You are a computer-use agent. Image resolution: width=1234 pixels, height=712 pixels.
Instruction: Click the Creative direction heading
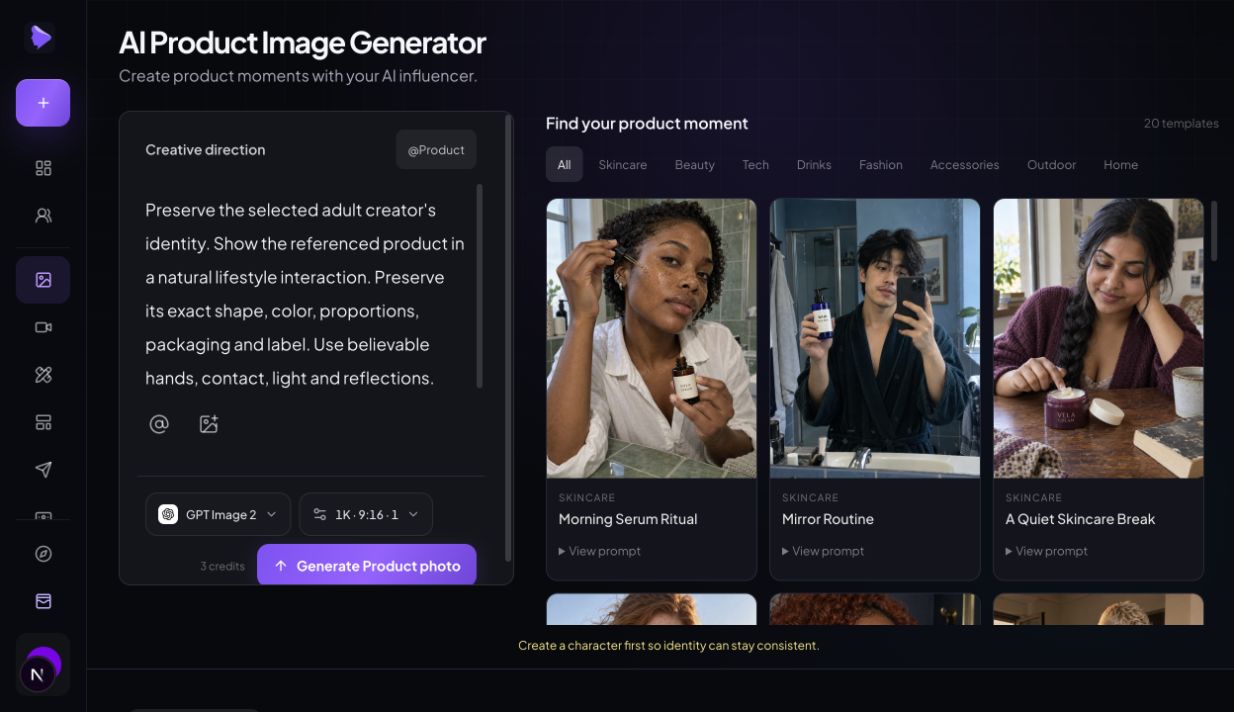pos(205,150)
